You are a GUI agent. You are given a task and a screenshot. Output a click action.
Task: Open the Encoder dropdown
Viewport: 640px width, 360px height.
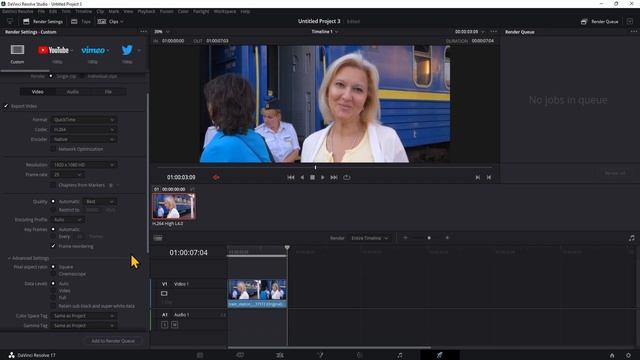click(84, 139)
